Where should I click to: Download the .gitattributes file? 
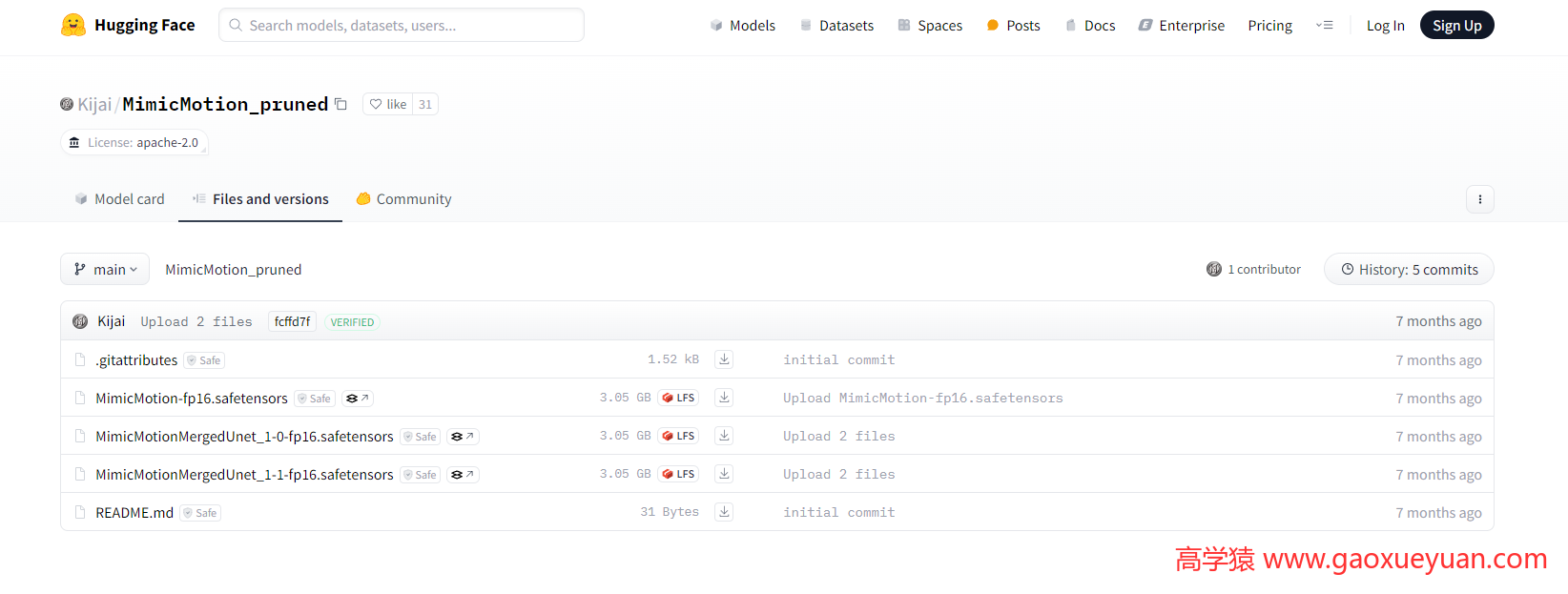pyautogui.click(x=724, y=359)
